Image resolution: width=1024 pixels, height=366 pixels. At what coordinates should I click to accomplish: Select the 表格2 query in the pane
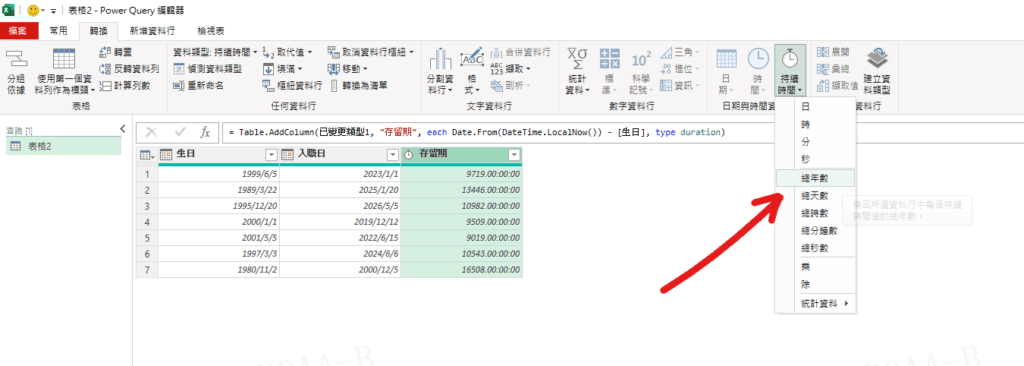(x=63, y=146)
